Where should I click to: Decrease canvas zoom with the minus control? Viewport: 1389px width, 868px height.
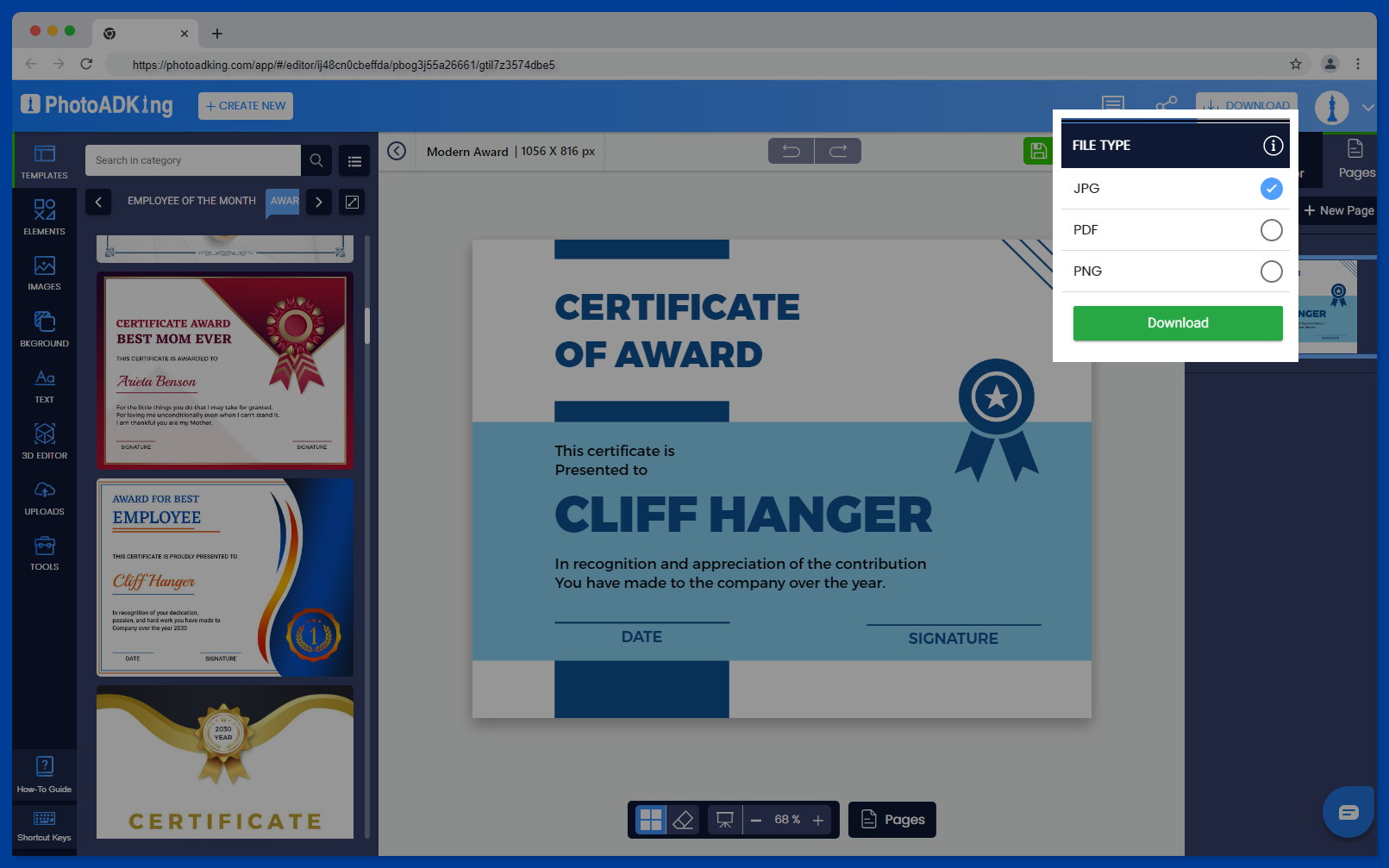point(756,820)
